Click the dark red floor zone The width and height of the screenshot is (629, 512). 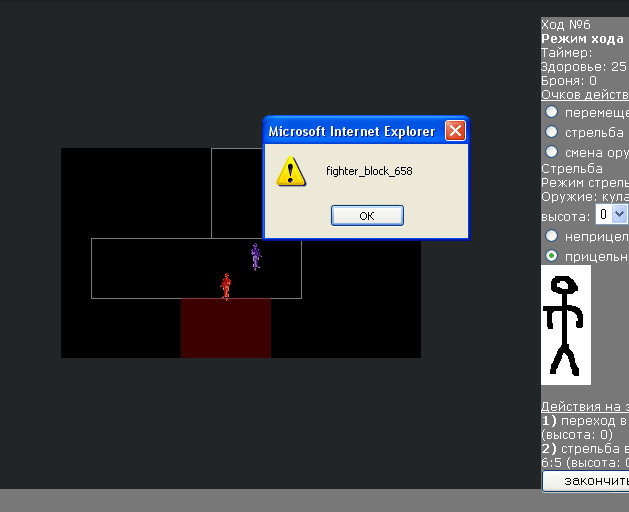pos(226,328)
